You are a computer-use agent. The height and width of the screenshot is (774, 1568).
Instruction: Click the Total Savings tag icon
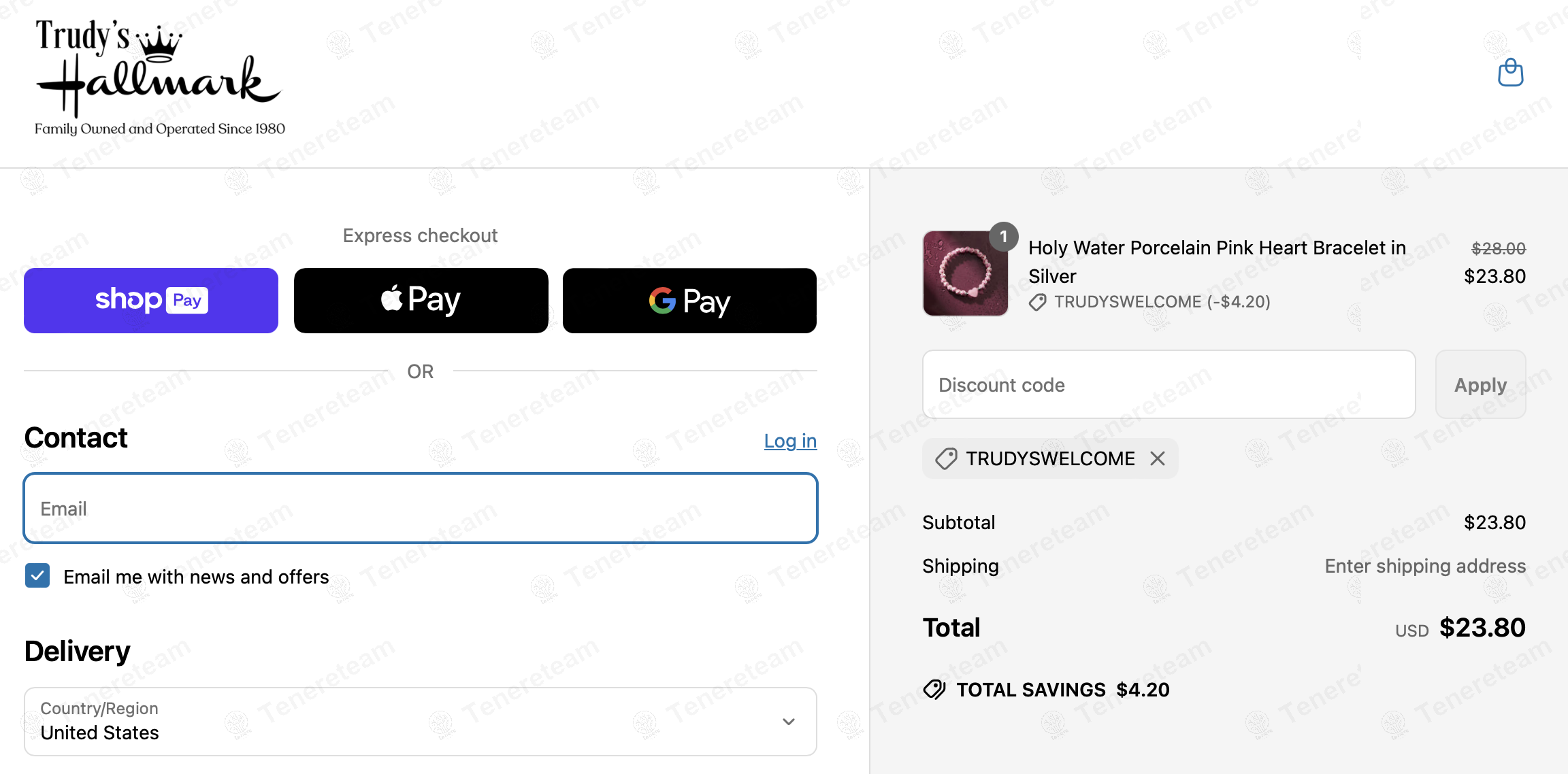[934, 690]
